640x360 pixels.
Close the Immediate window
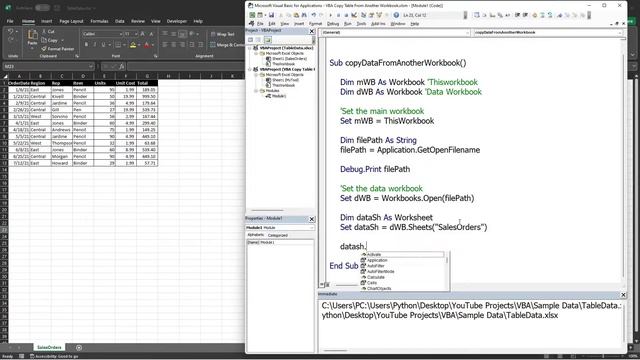click(x=623, y=295)
